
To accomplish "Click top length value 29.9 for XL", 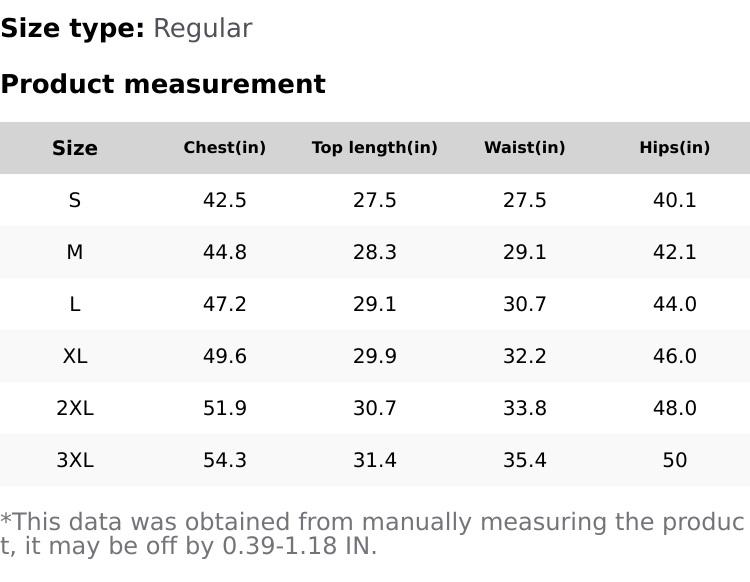I will [x=375, y=356].
